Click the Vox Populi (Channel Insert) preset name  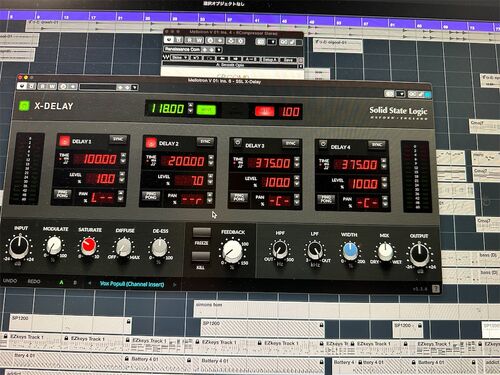(132, 284)
